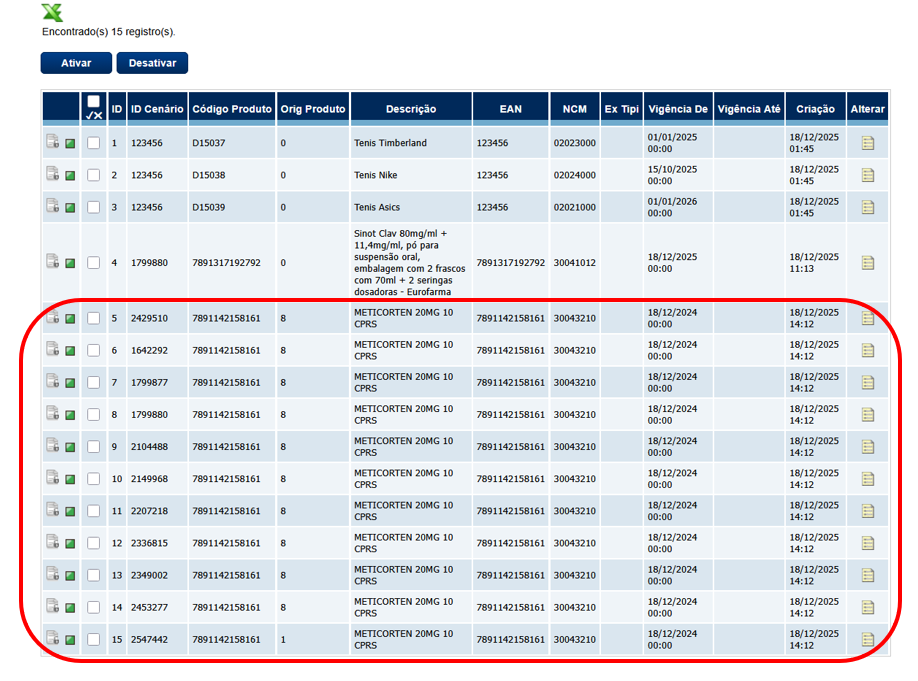918x681 pixels.
Task: Click the Descrição column header
Action: (x=411, y=109)
